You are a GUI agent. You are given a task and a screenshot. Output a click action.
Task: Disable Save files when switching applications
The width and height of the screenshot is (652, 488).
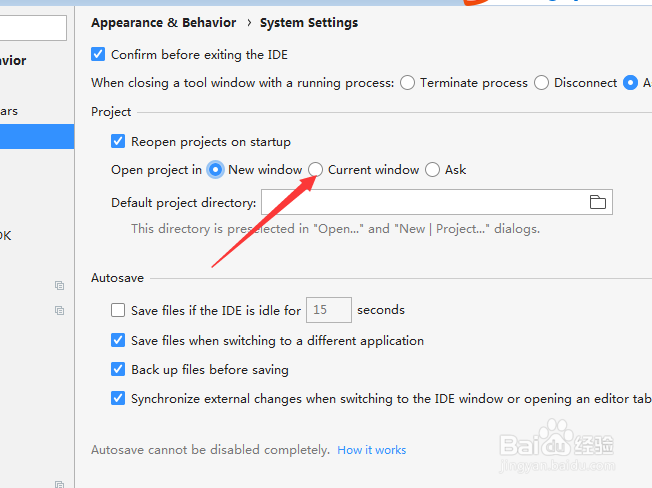point(118,341)
